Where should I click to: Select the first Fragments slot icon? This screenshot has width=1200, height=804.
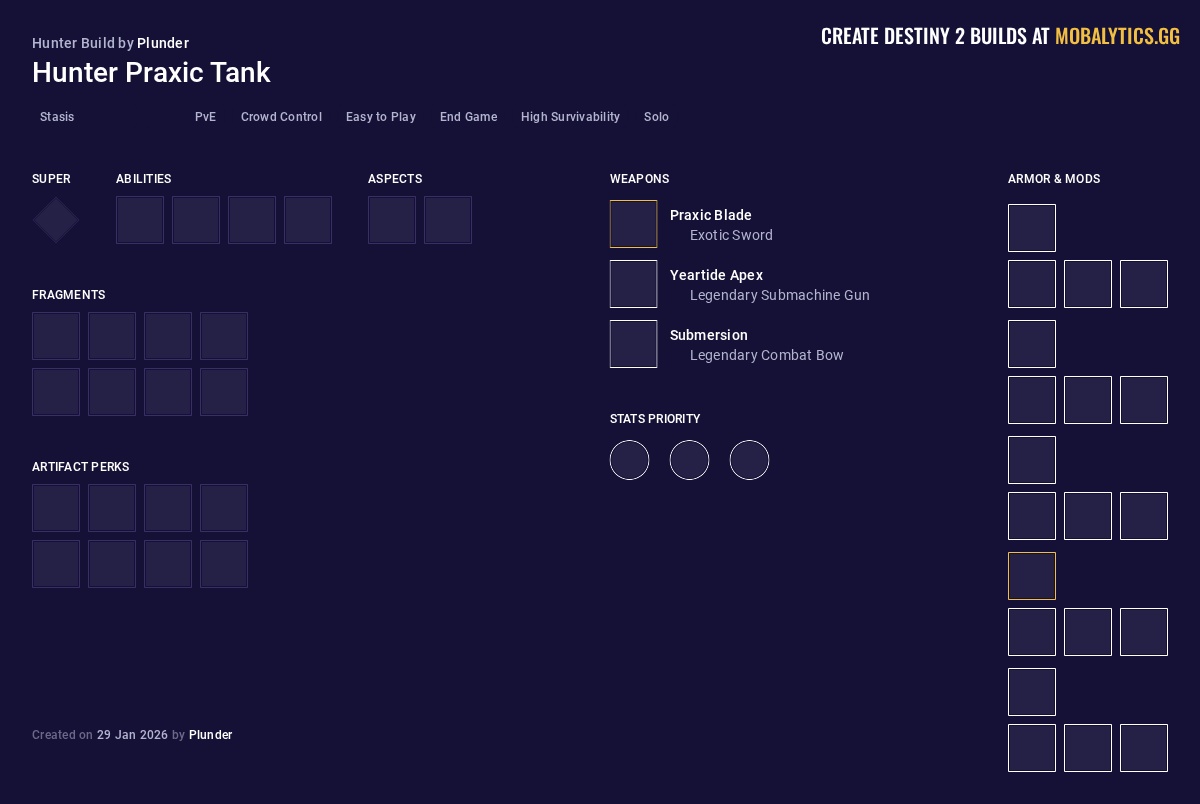(56, 336)
